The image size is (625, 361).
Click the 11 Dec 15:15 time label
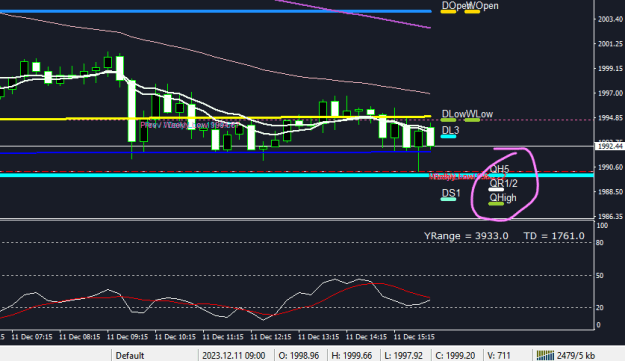tap(415, 337)
